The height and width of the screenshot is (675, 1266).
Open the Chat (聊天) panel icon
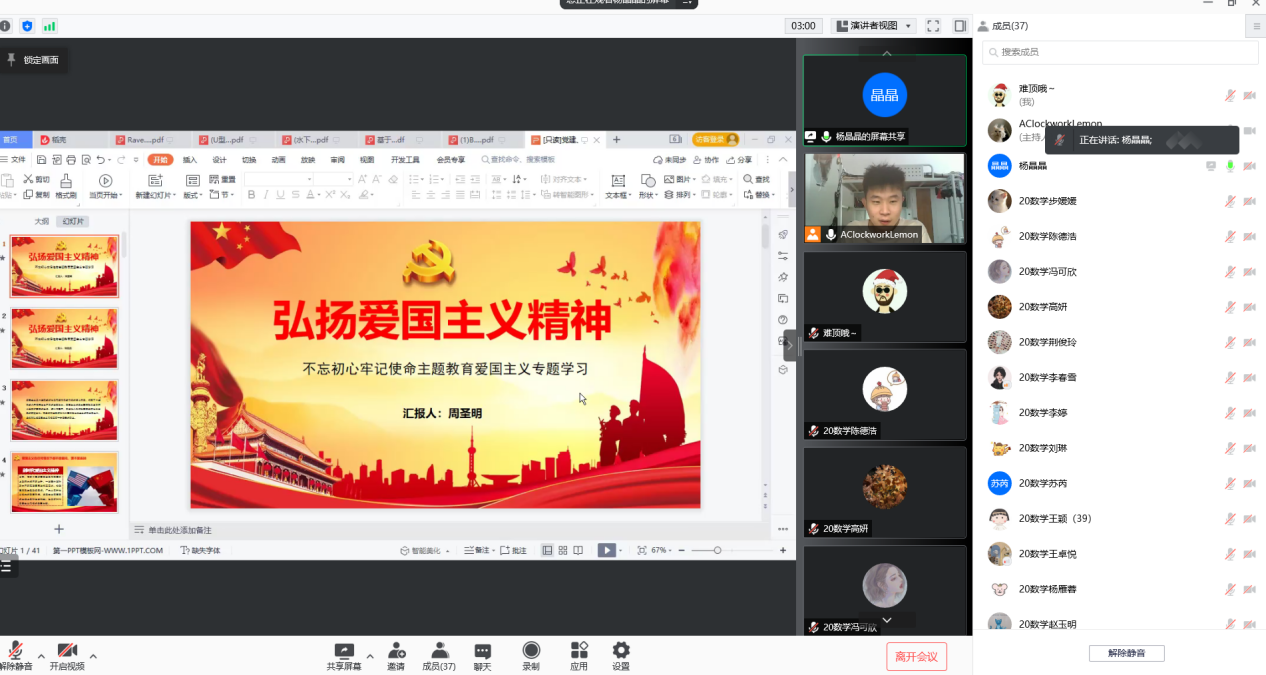(x=482, y=651)
